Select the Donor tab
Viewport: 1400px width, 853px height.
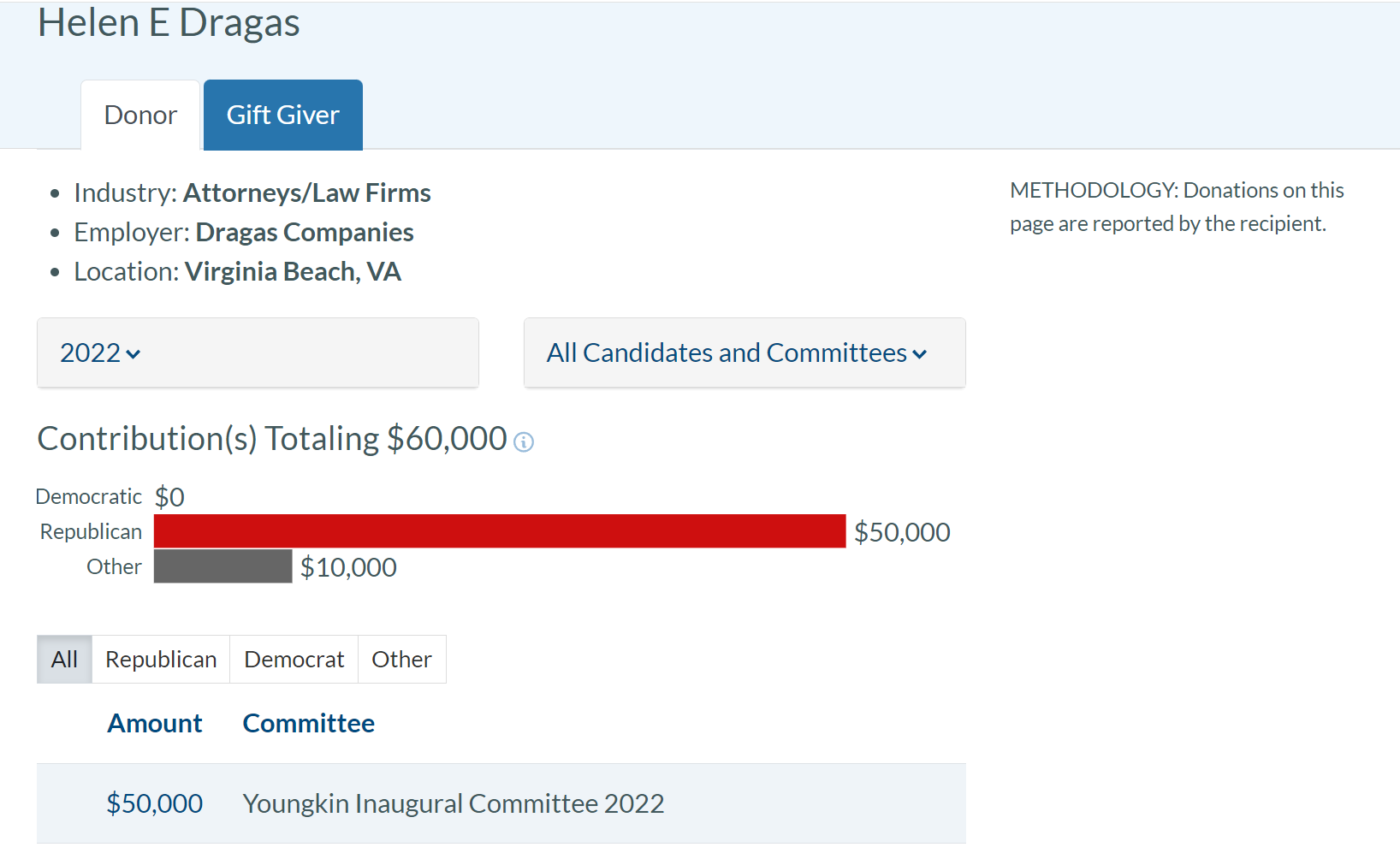[x=140, y=115]
